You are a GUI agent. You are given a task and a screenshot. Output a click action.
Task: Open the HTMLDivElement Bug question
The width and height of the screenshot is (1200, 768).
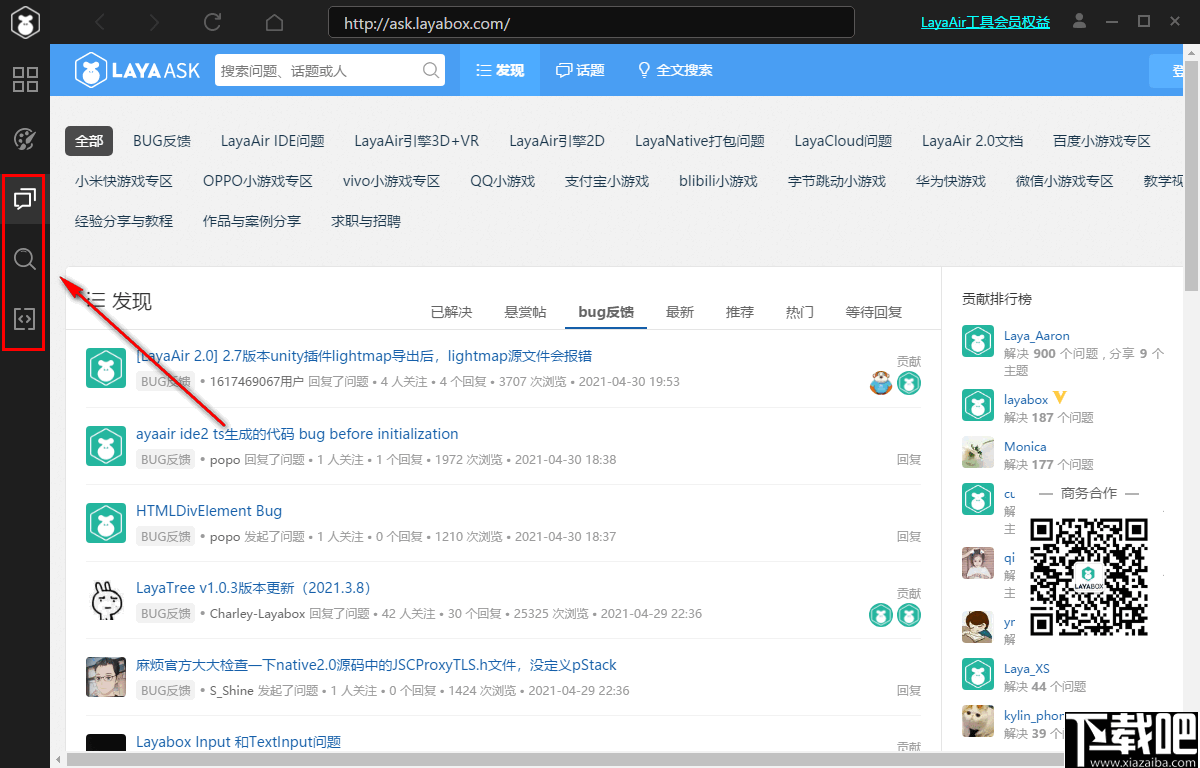click(x=209, y=511)
